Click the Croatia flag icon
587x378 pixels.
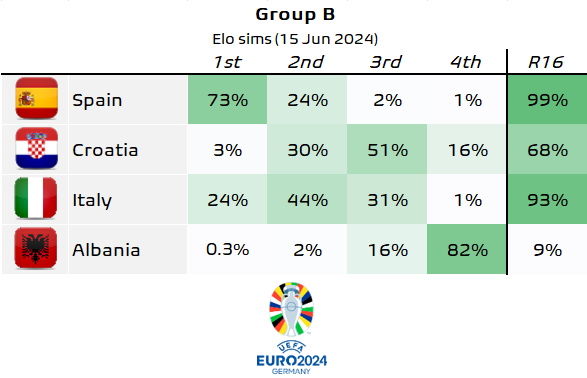click(x=37, y=148)
